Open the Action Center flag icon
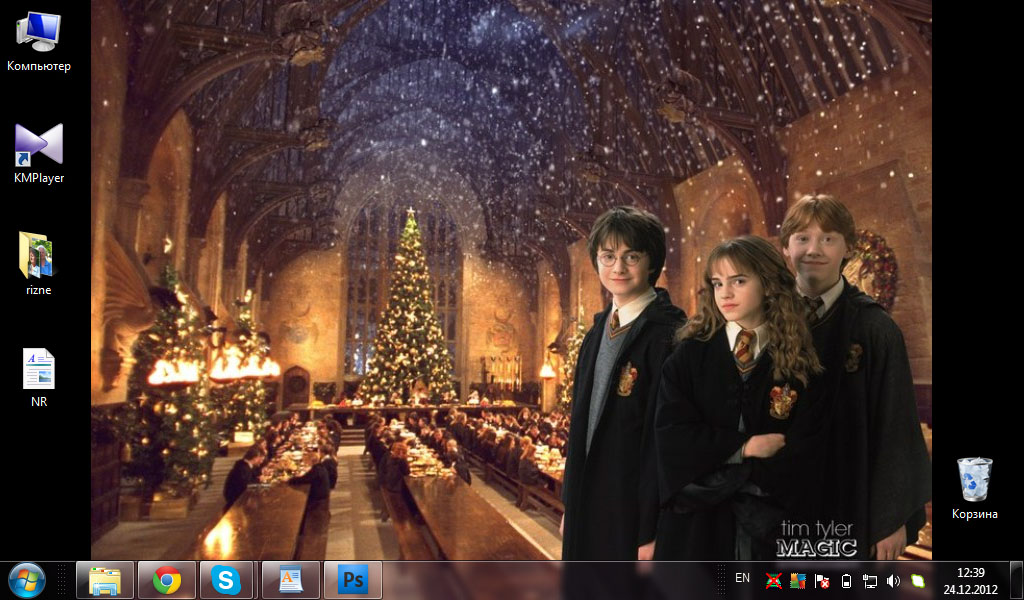1024x600 pixels. 822,580
